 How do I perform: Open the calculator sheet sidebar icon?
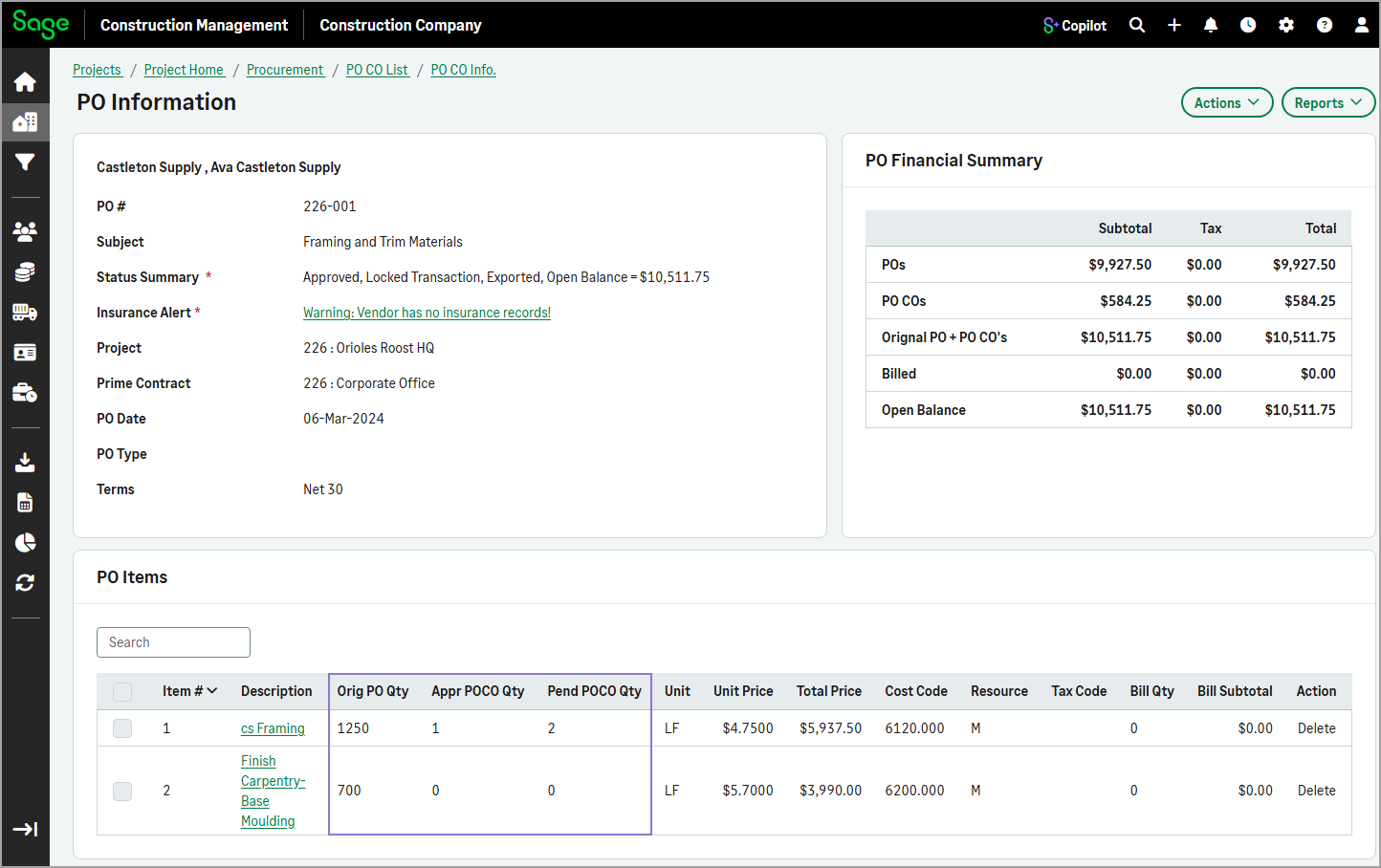25,503
